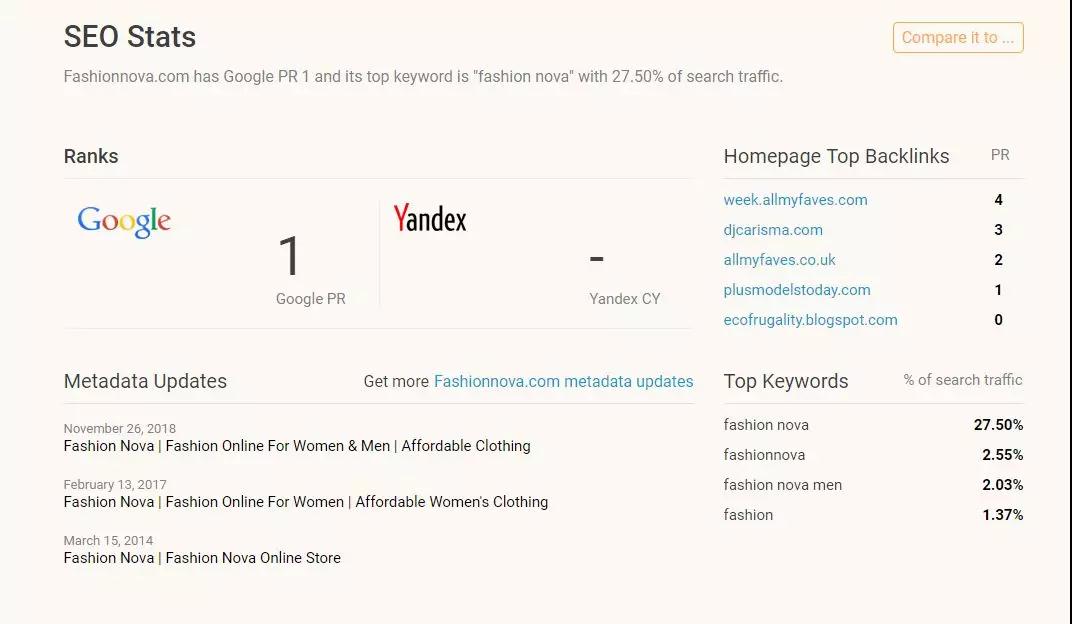1072x624 pixels.
Task: Open Fashionnova.com metadata updates link
Action: pyautogui.click(x=563, y=381)
